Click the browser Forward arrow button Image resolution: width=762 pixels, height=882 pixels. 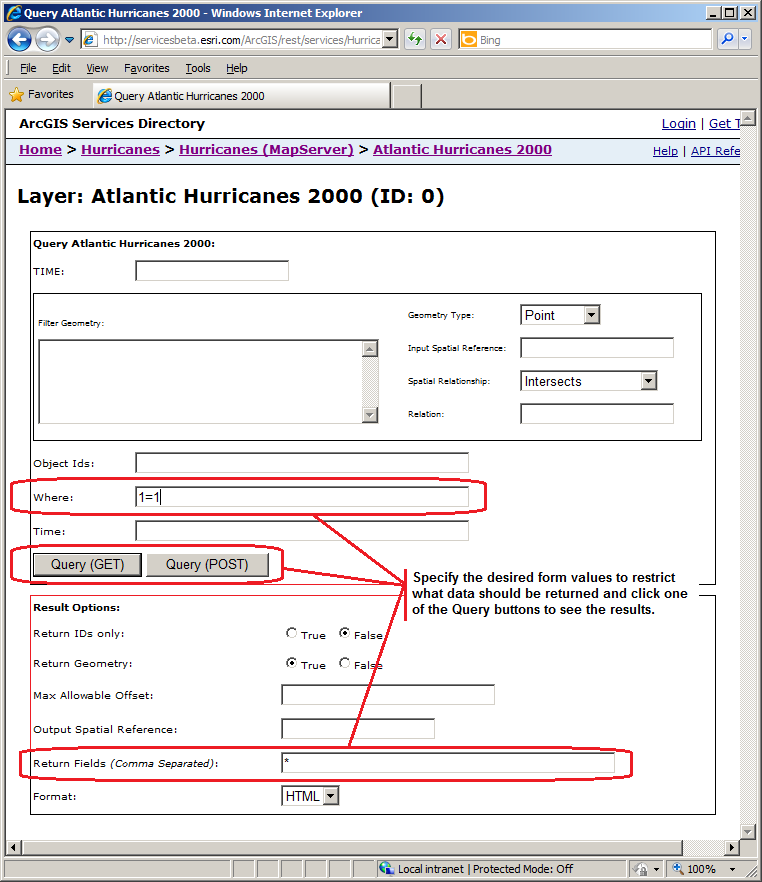(x=48, y=39)
